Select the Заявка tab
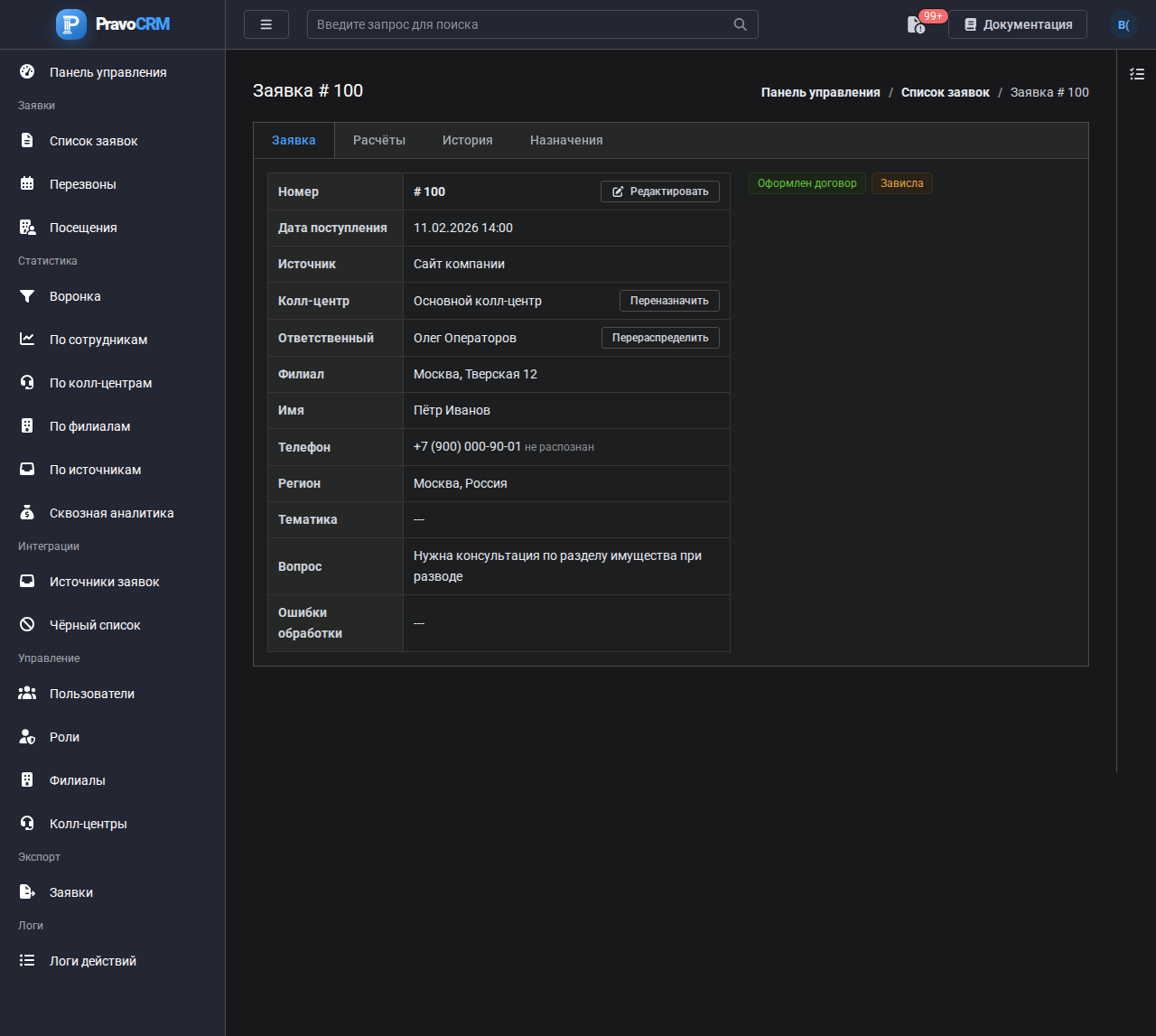1156x1036 pixels. pyautogui.click(x=294, y=140)
